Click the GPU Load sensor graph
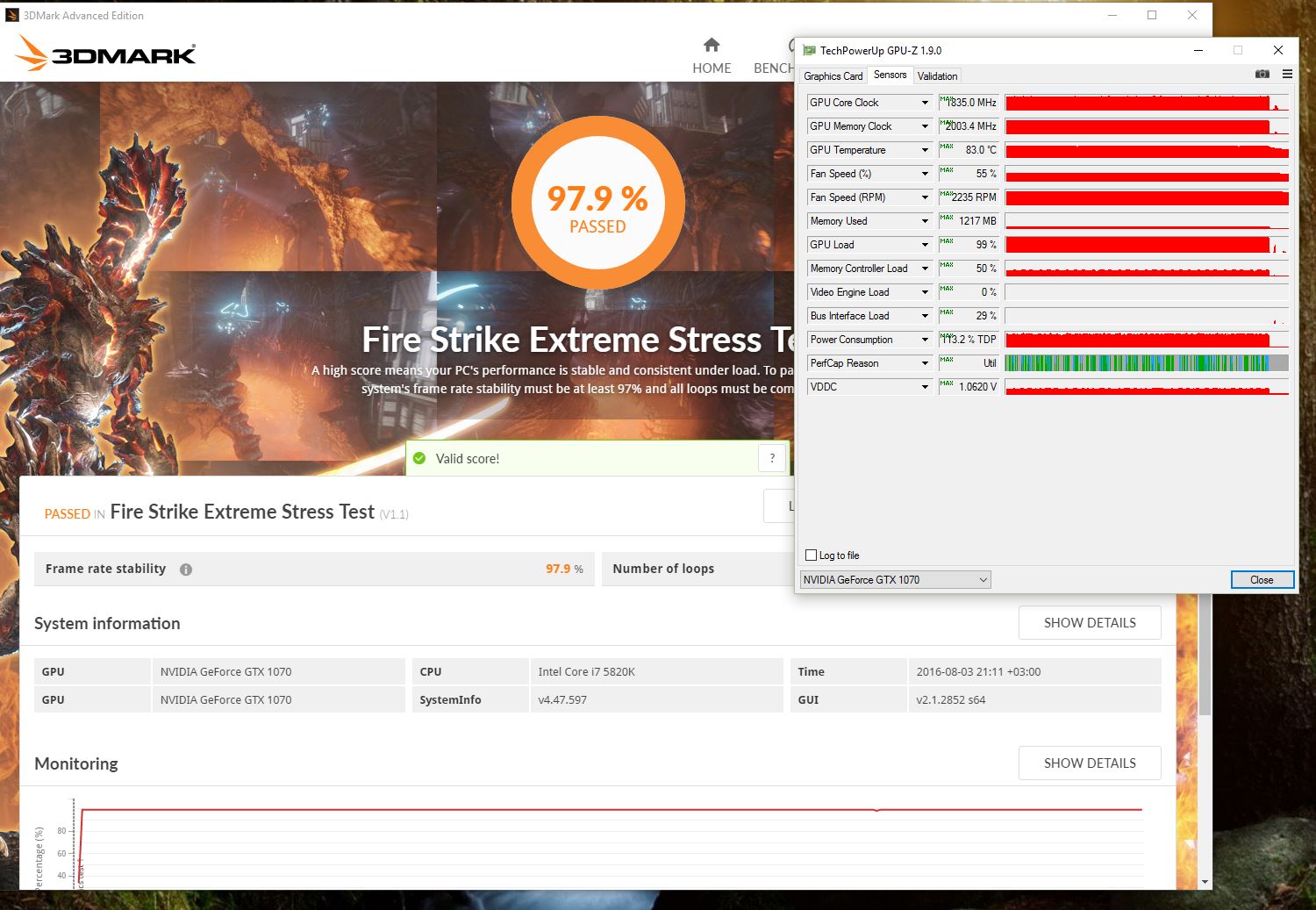1316x910 pixels. coord(1147,245)
